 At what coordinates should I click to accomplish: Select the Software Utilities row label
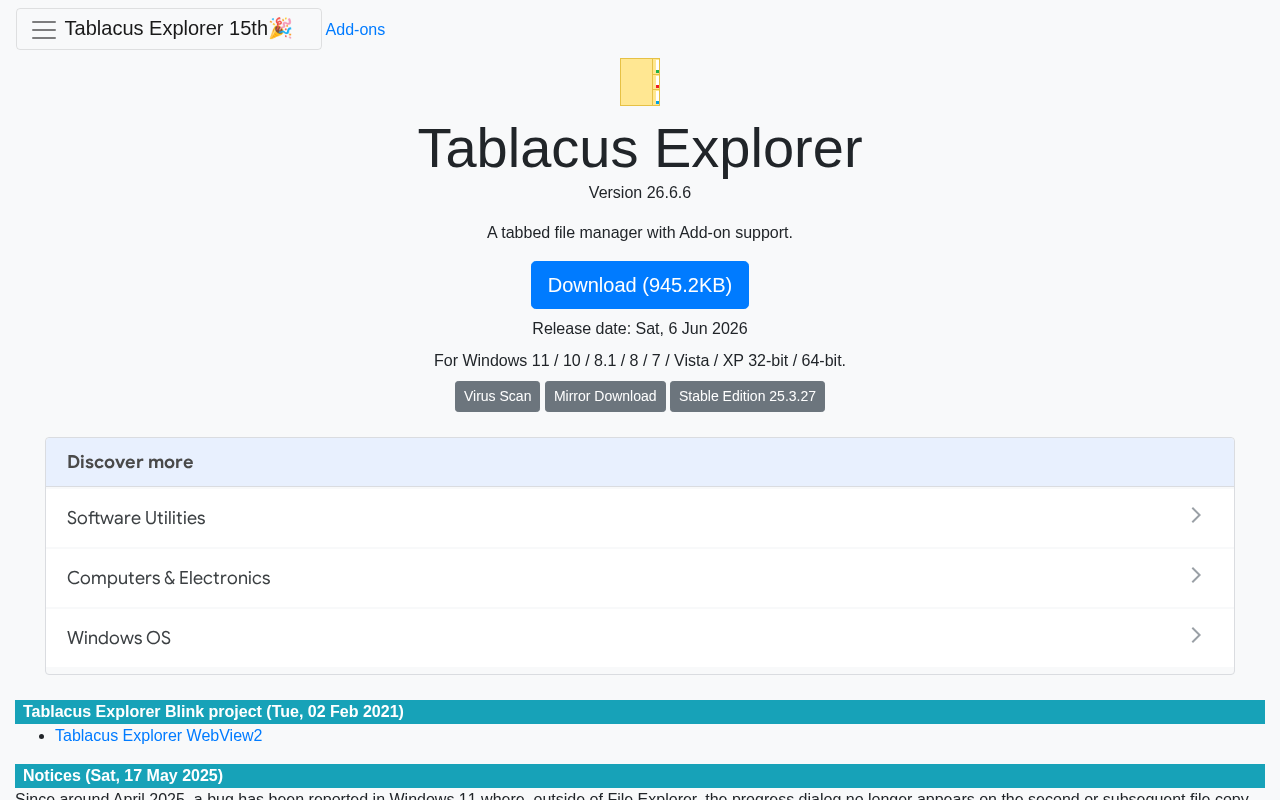(136, 518)
